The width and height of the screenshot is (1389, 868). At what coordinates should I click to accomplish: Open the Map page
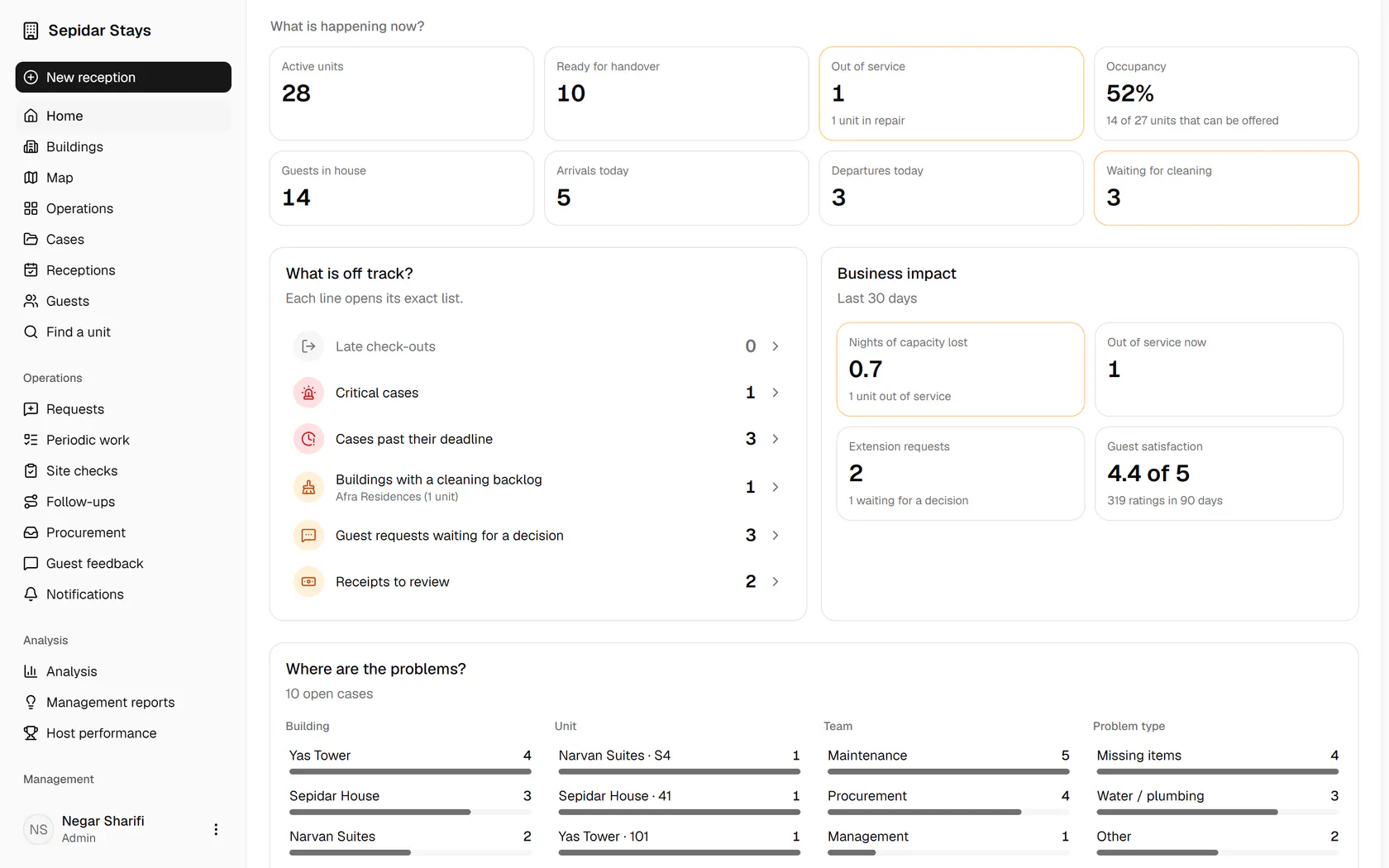pos(123,178)
